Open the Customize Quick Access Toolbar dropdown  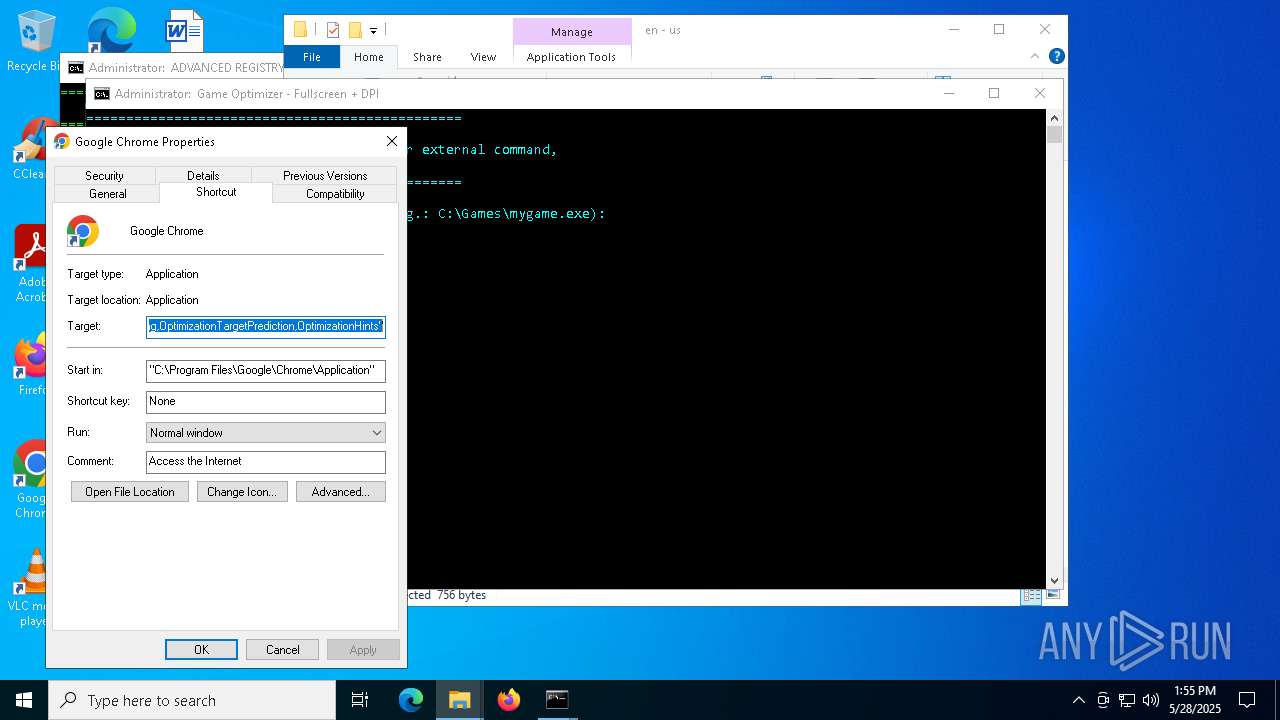tap(373, 31)
